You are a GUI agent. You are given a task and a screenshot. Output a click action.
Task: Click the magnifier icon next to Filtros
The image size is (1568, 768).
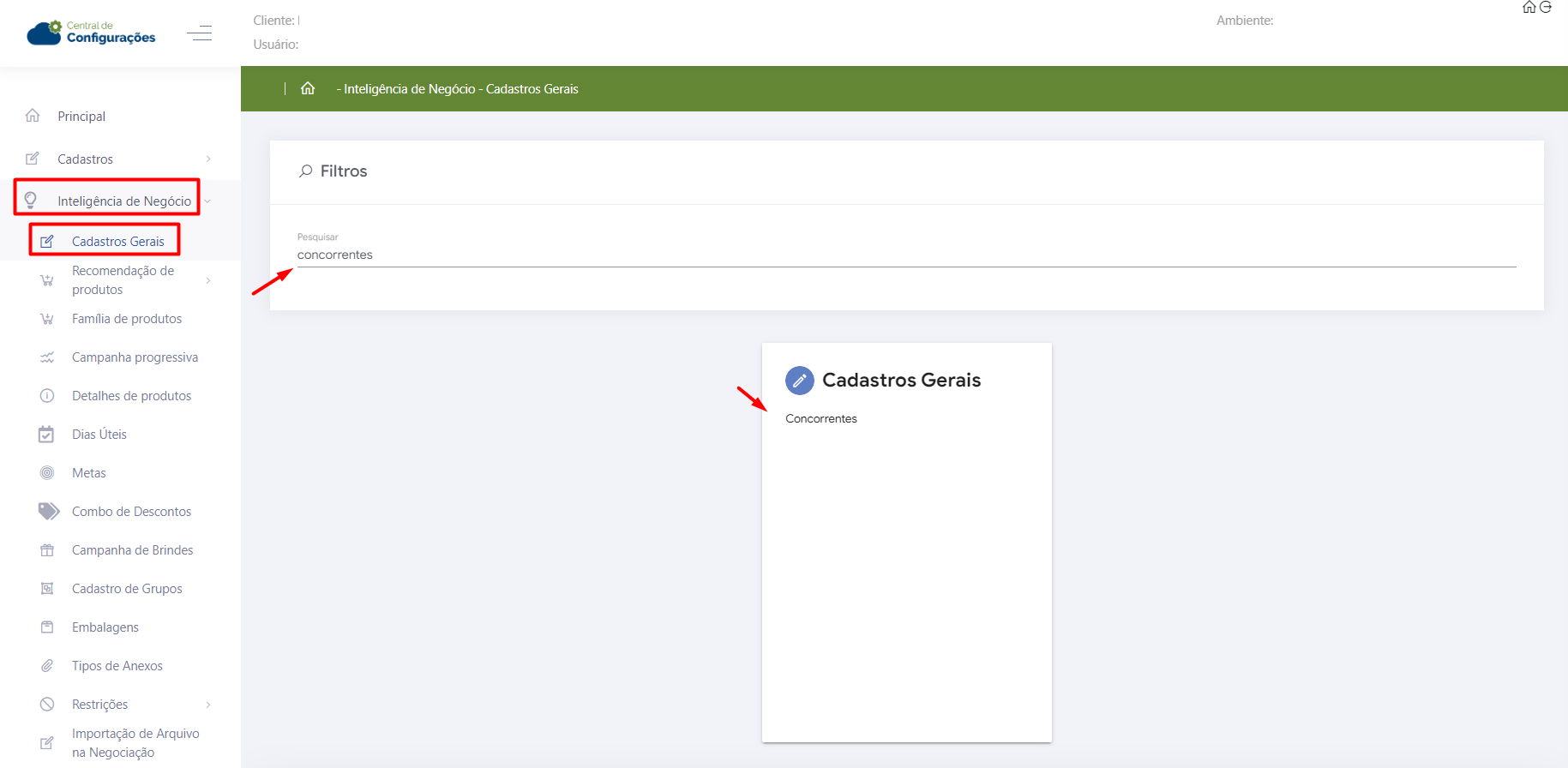(305, 171)
